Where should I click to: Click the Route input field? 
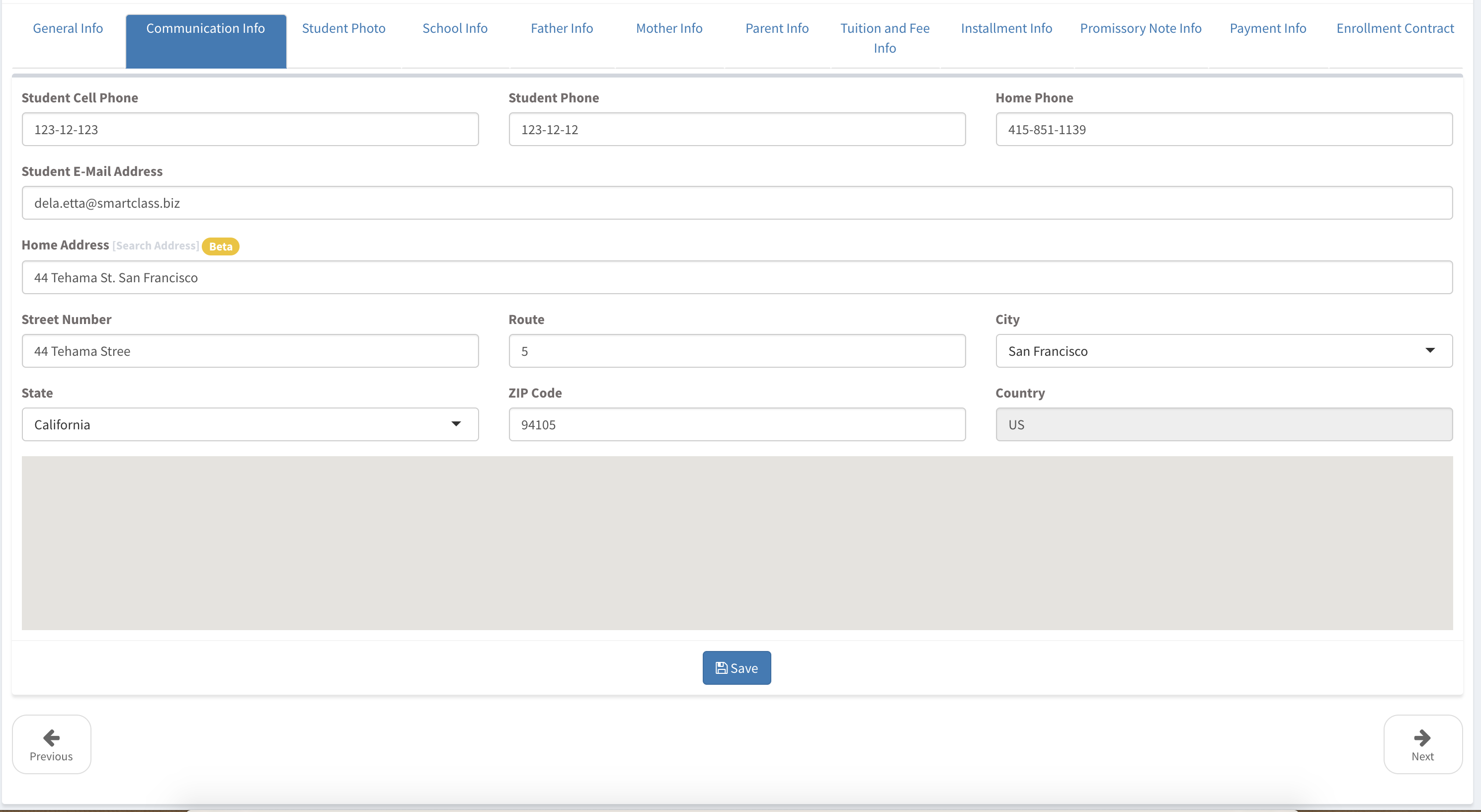(737, 351)
